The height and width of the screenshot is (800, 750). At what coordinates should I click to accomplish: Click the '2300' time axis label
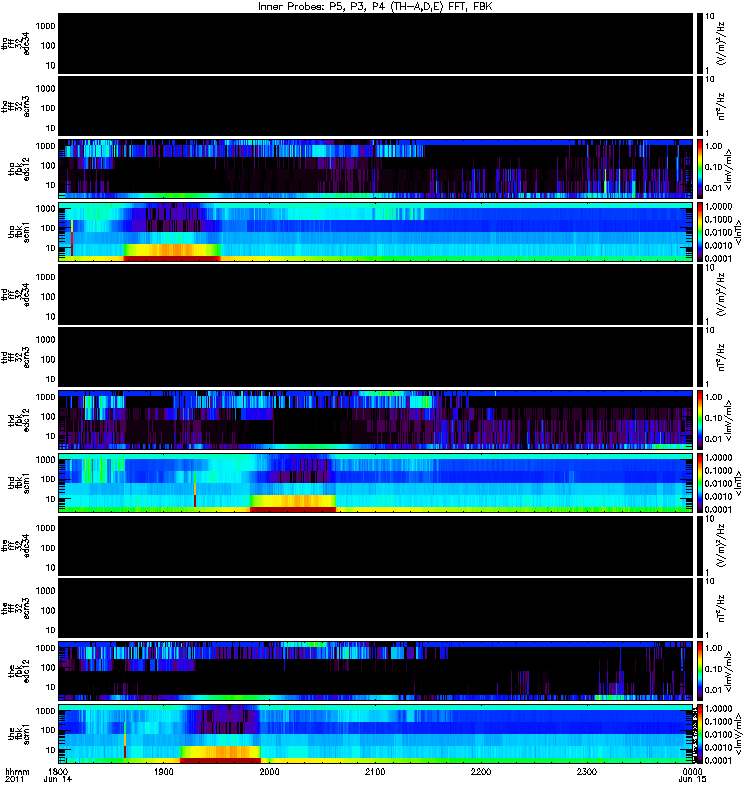[587, 772]
